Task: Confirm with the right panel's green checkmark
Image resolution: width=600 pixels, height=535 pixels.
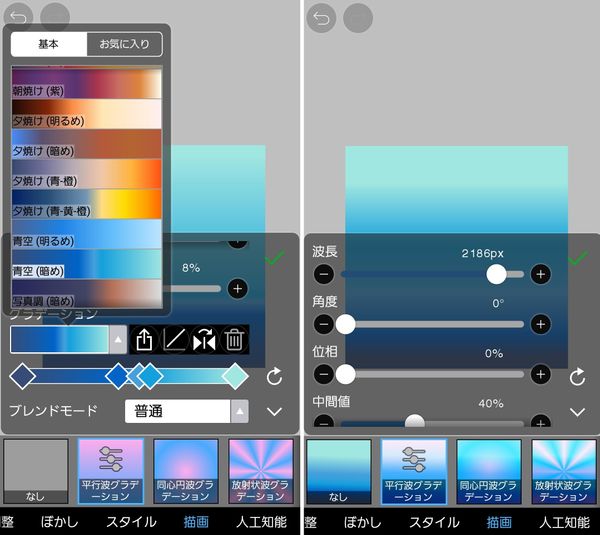Action: pos(579,258)
